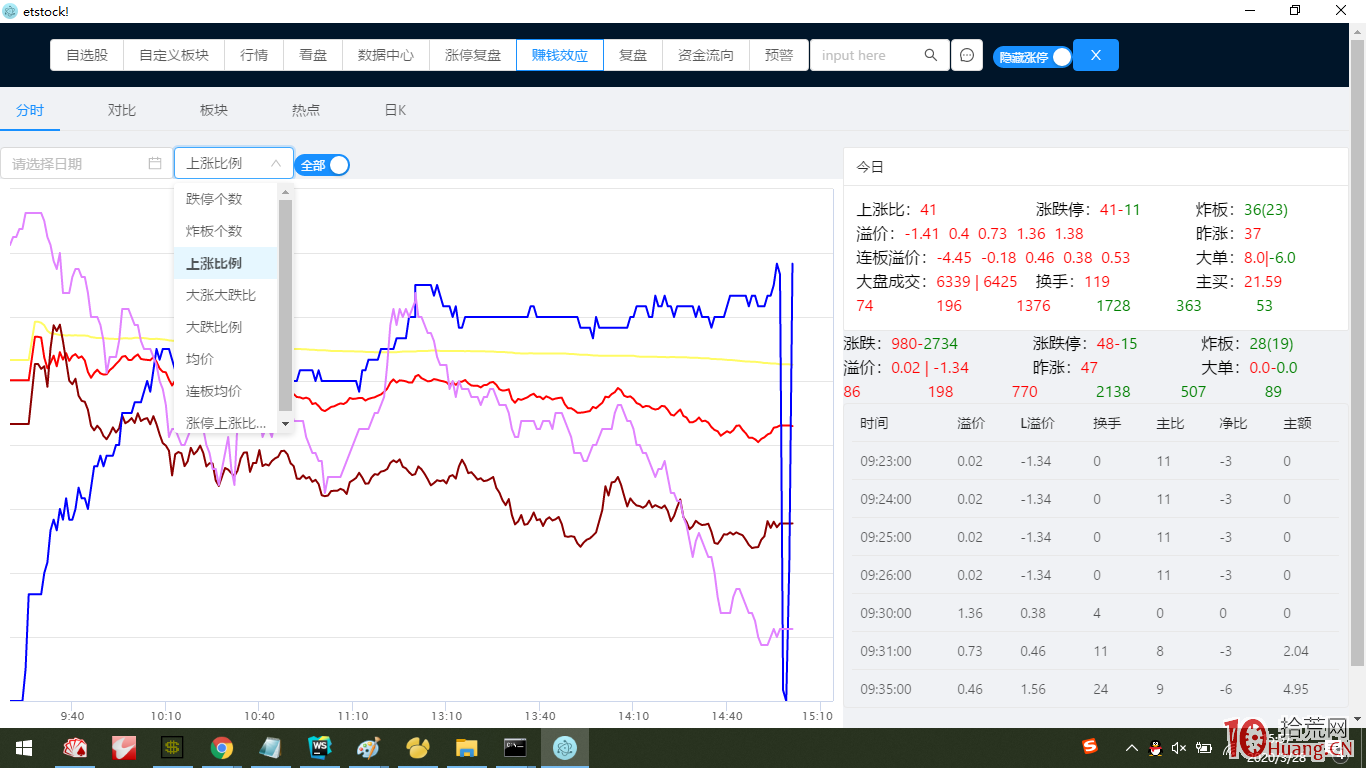Open File Explorer from taskbar
This screenshot has height=768, width=1366.
[467, 748]
